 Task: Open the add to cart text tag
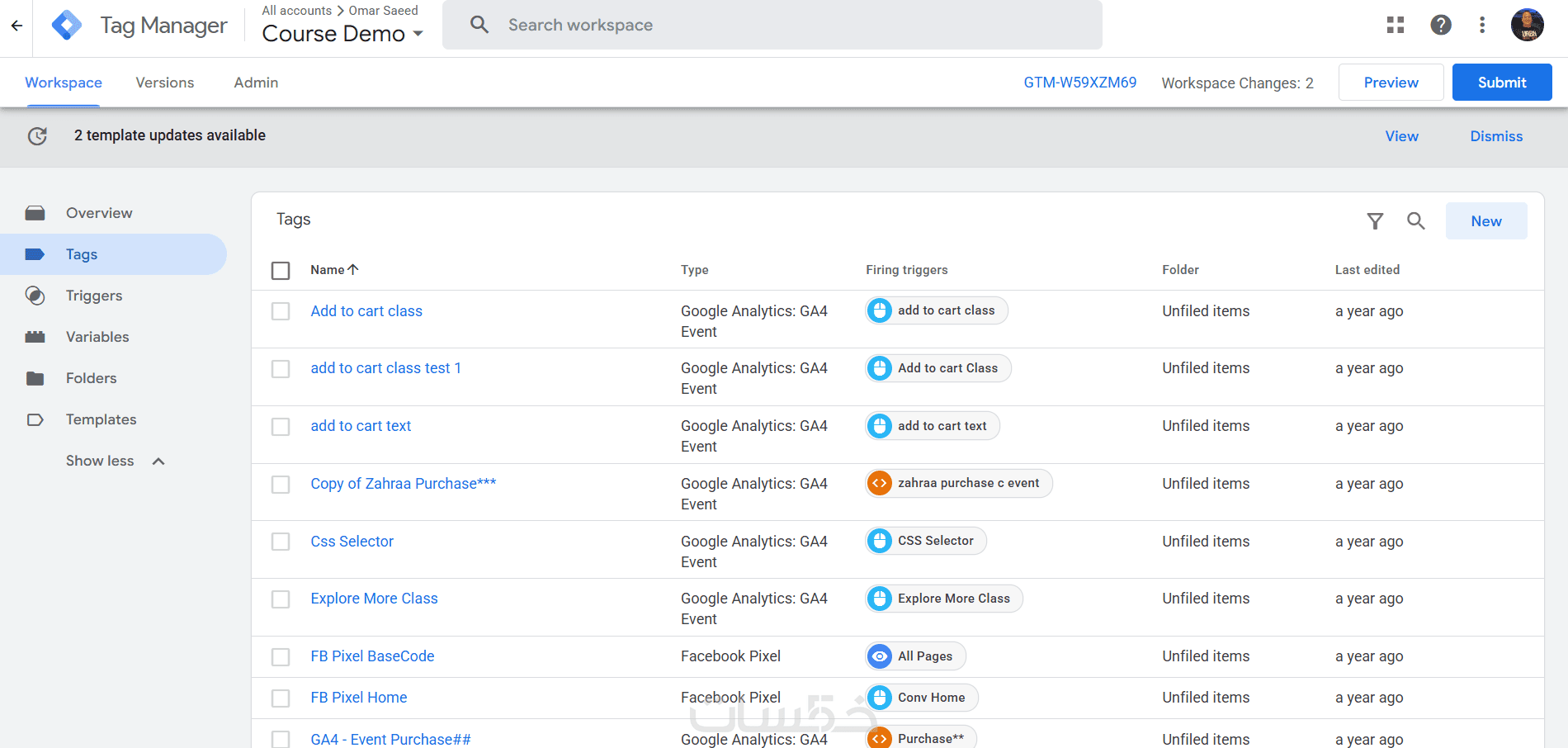361,426
